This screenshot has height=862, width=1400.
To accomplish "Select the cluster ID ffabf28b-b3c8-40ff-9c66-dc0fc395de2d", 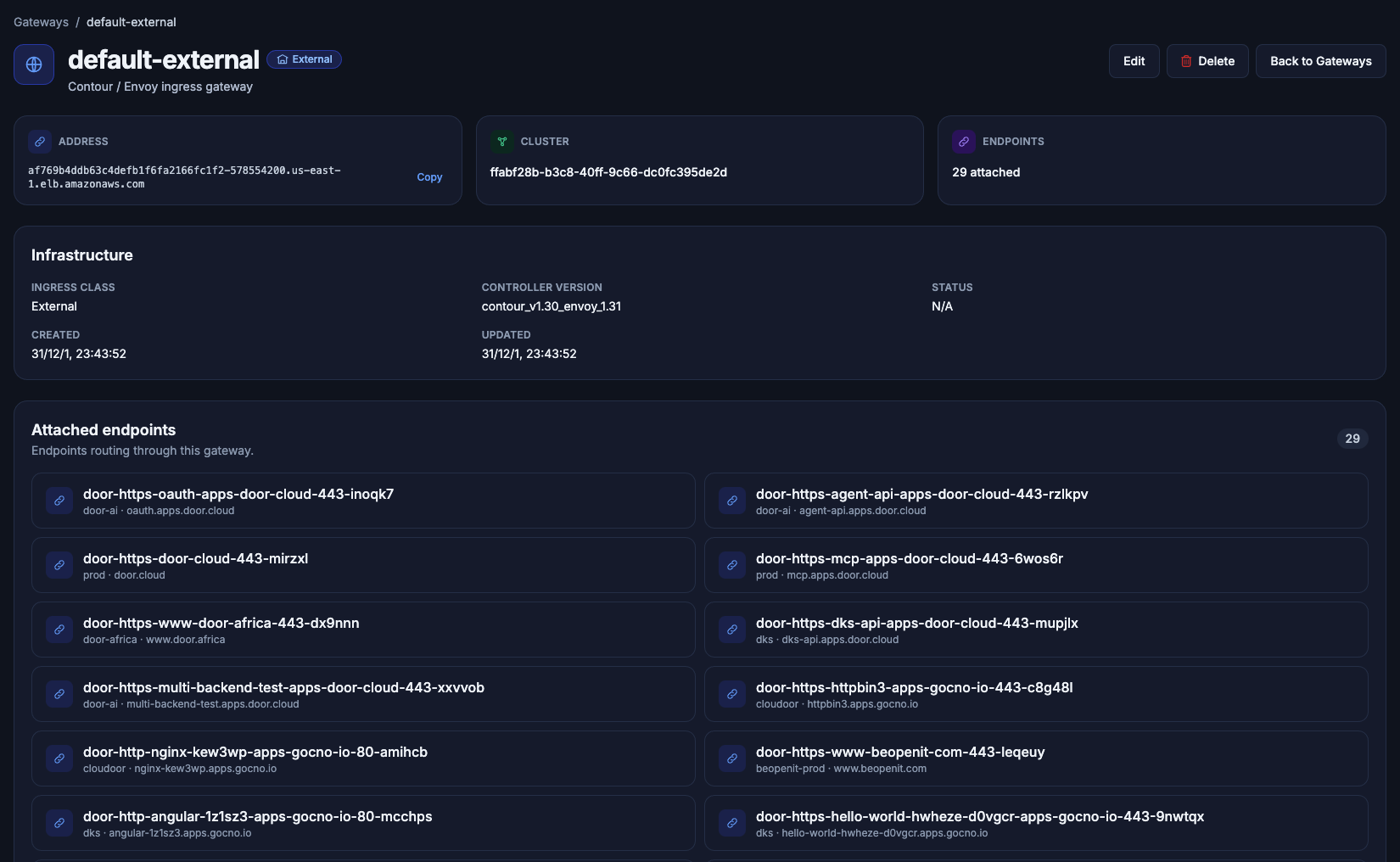I will click(x=608, y=172).
